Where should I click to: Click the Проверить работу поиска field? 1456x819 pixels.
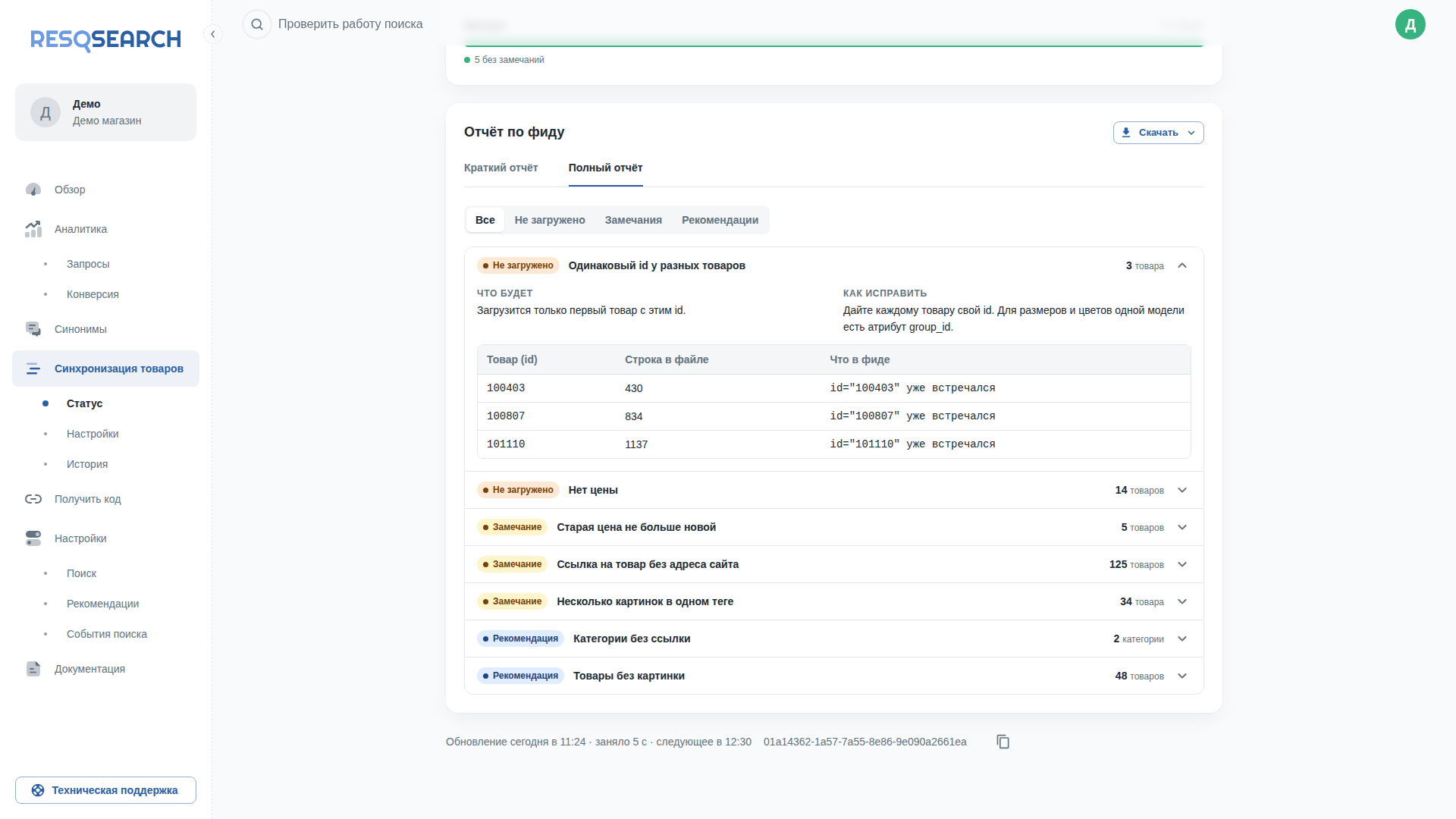click(350, 24)
